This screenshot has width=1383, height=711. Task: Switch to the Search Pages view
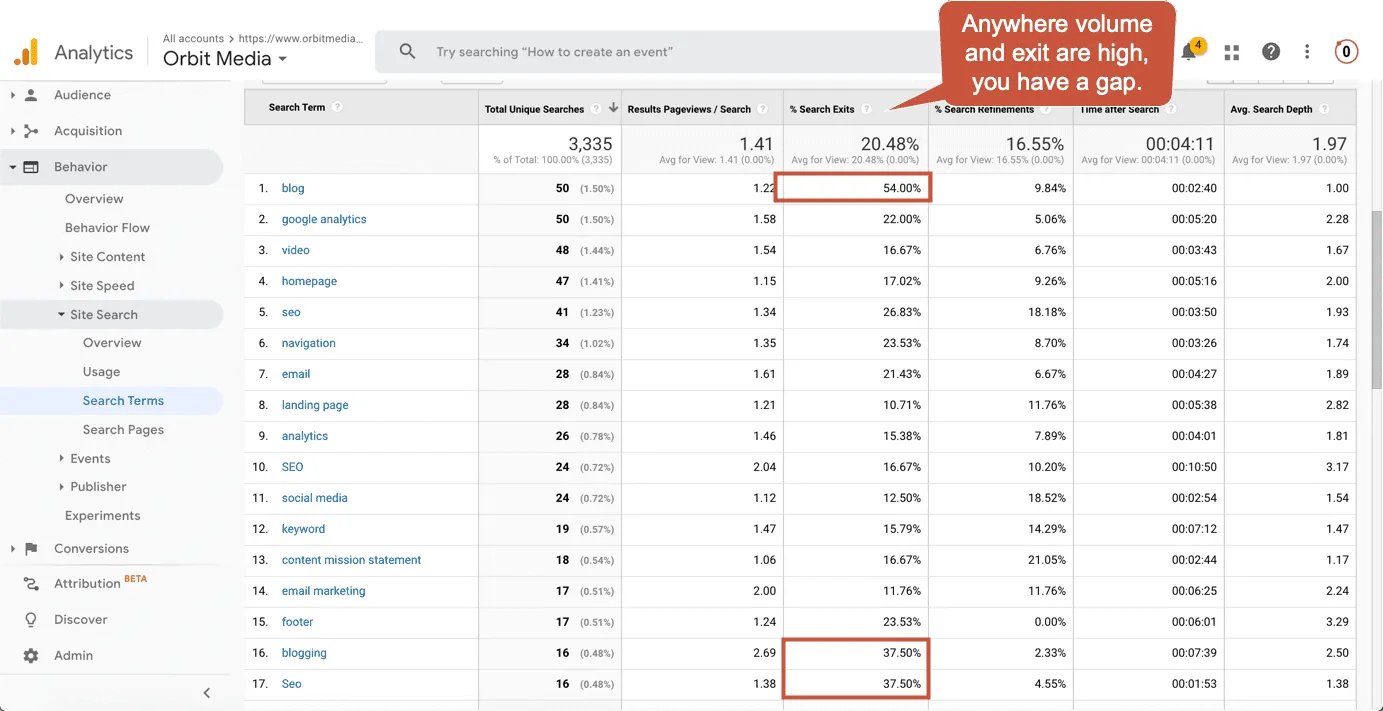coord(124,429)
